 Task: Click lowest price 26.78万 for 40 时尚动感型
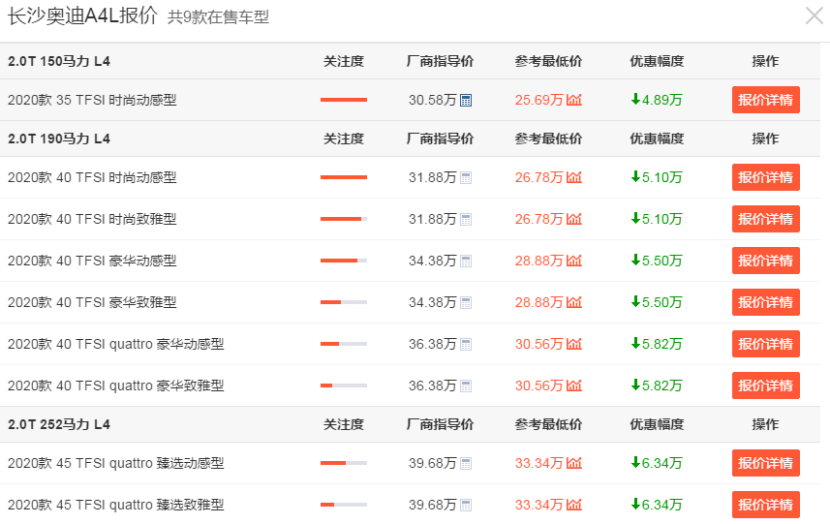(x=539, y=178)
